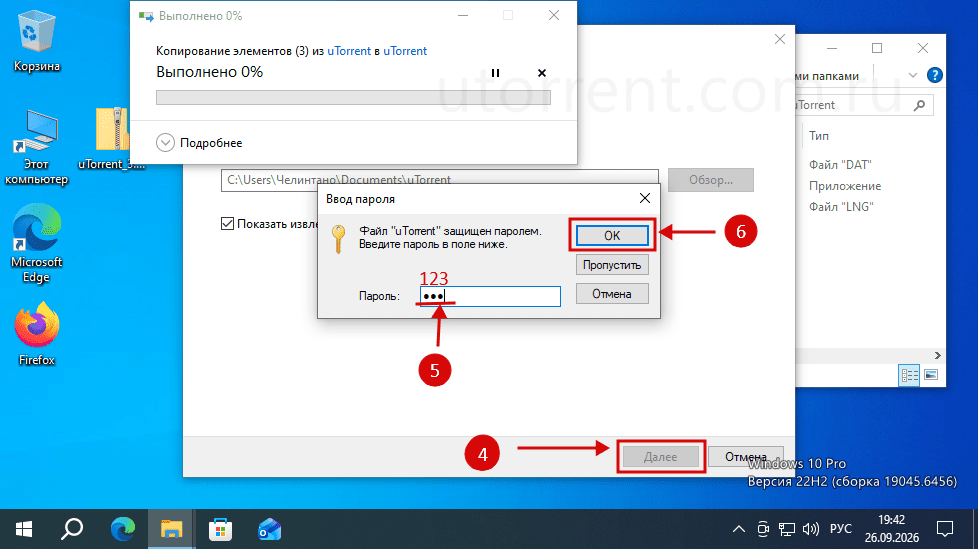The image size is (978, 549).
Task: Open Outlook from the taskbar
Action: (x=269, y=530)
